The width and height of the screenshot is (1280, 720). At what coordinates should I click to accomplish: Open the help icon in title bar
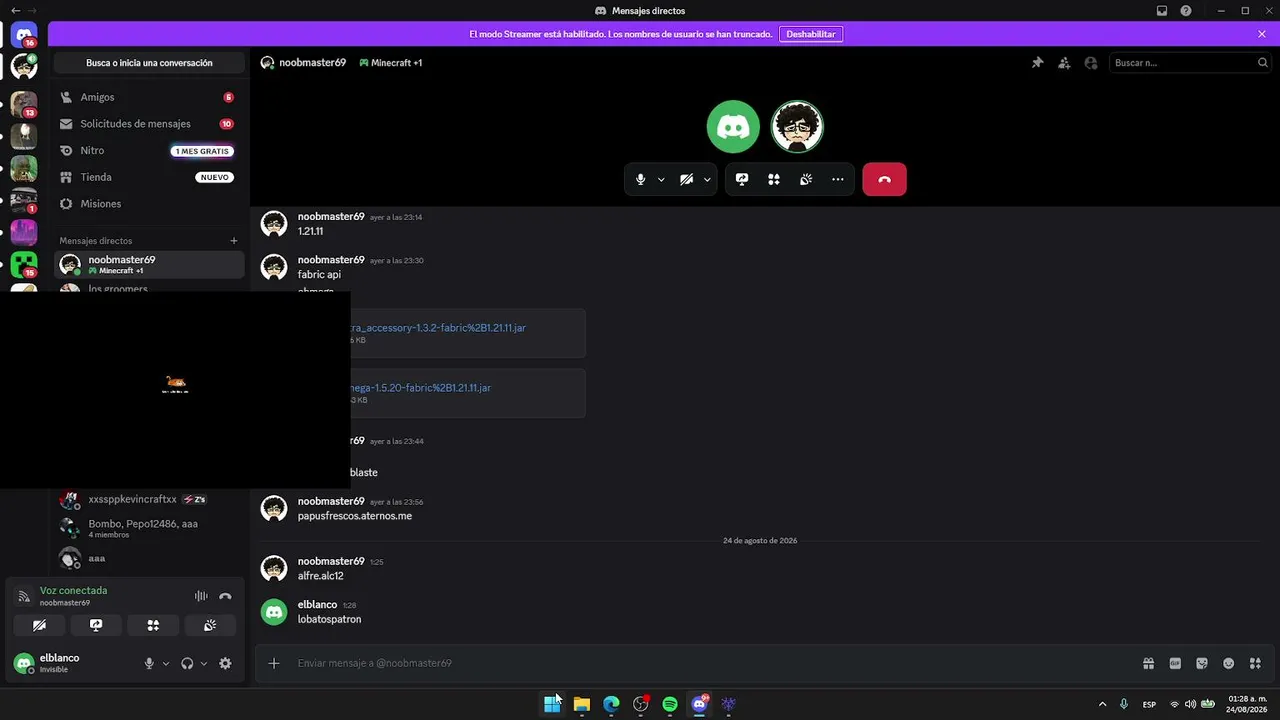pos(1186,11)
